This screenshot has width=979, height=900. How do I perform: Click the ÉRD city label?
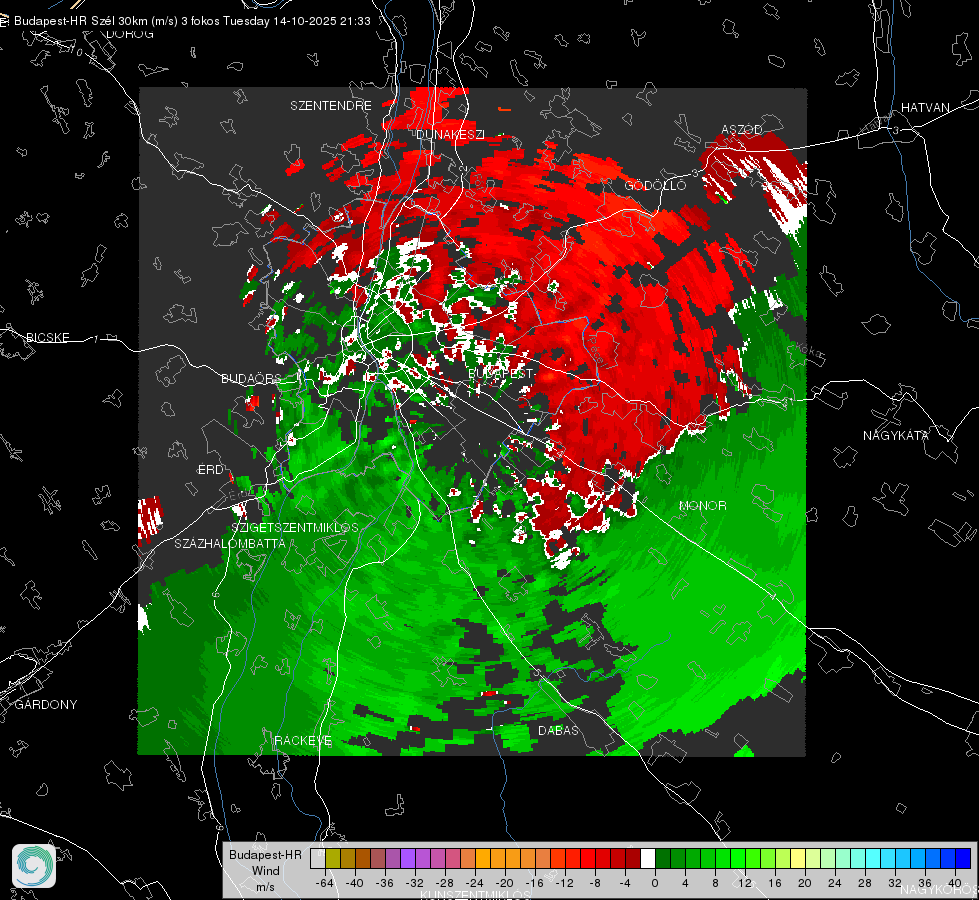(x=210, y=470)
